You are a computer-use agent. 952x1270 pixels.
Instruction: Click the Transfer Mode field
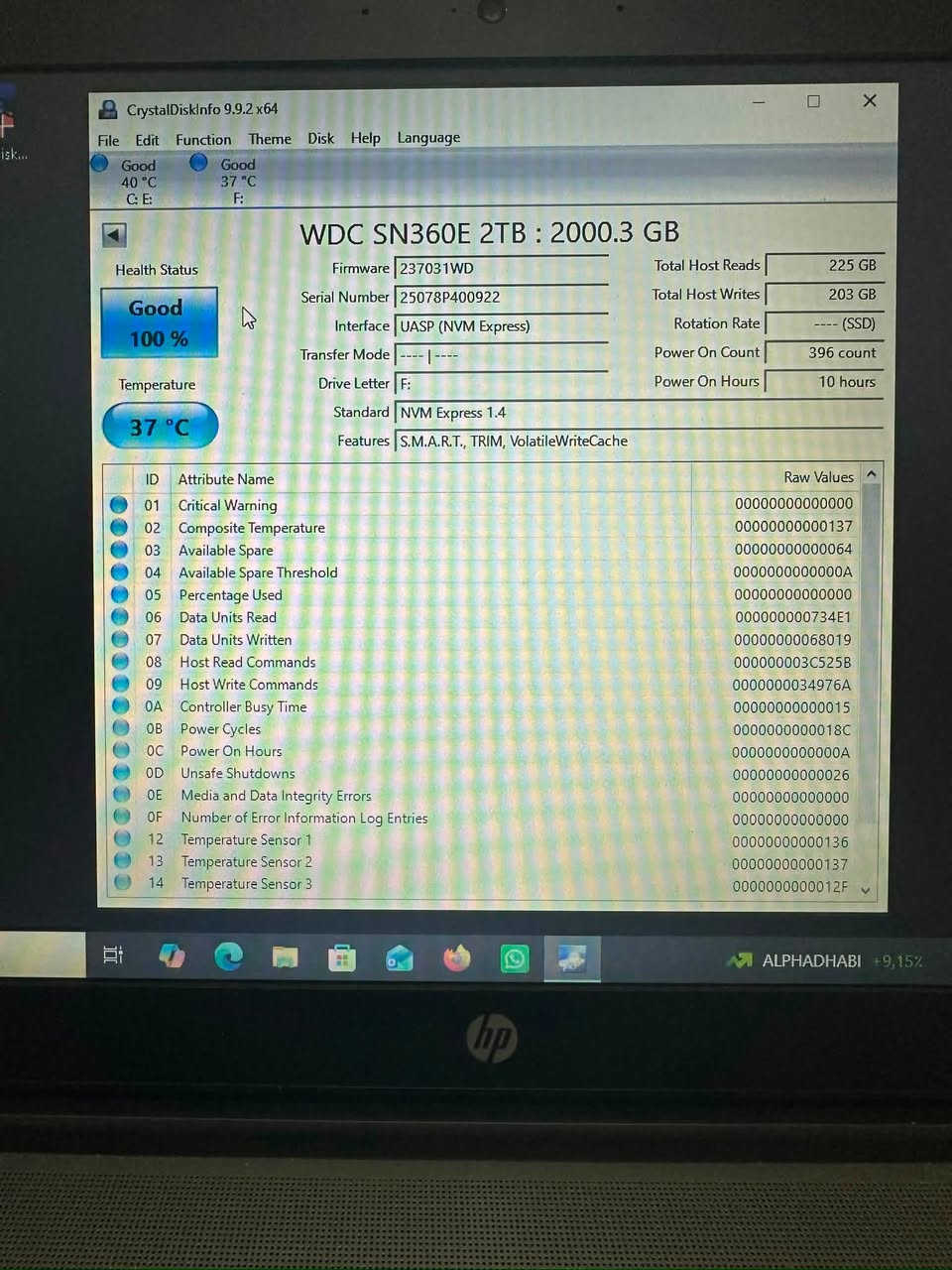tap(501, 354)
